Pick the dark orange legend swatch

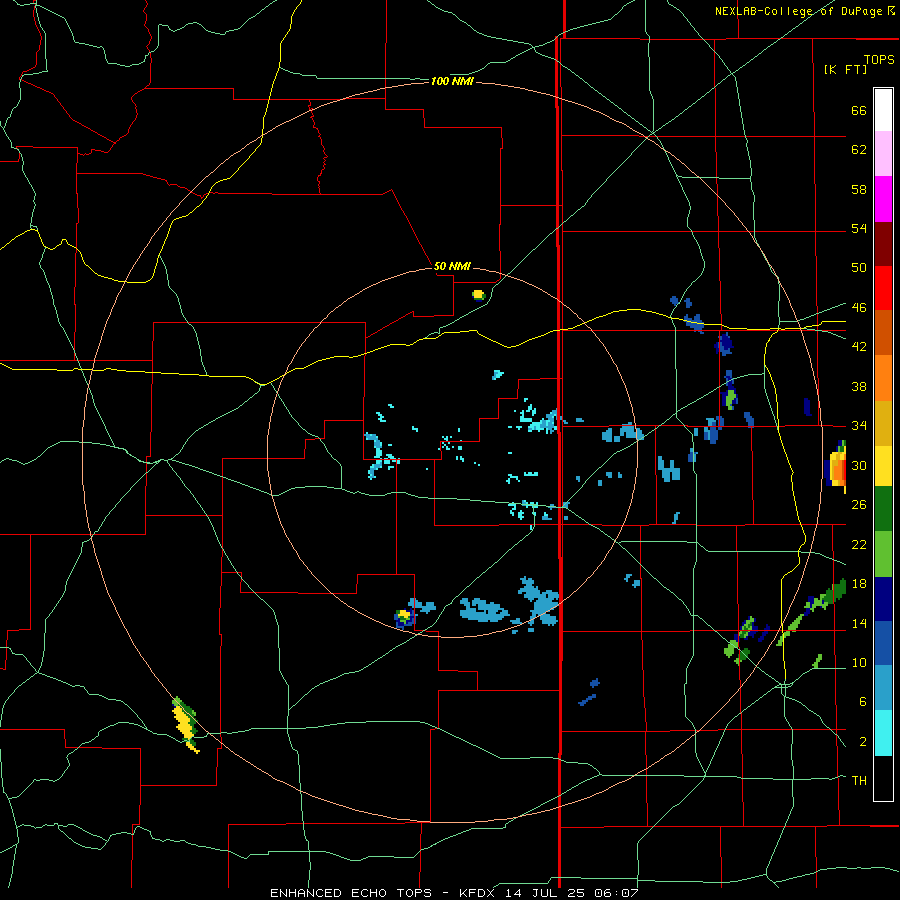tap(883, 332)
